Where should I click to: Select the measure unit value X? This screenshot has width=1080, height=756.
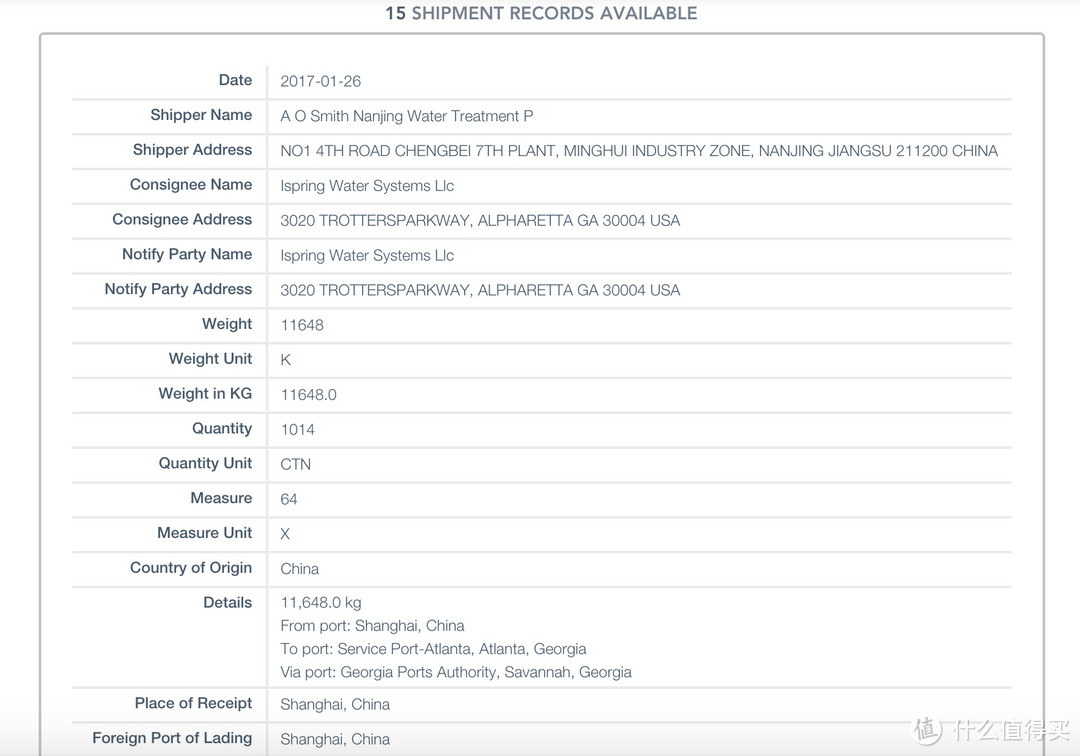pos(285,534)
